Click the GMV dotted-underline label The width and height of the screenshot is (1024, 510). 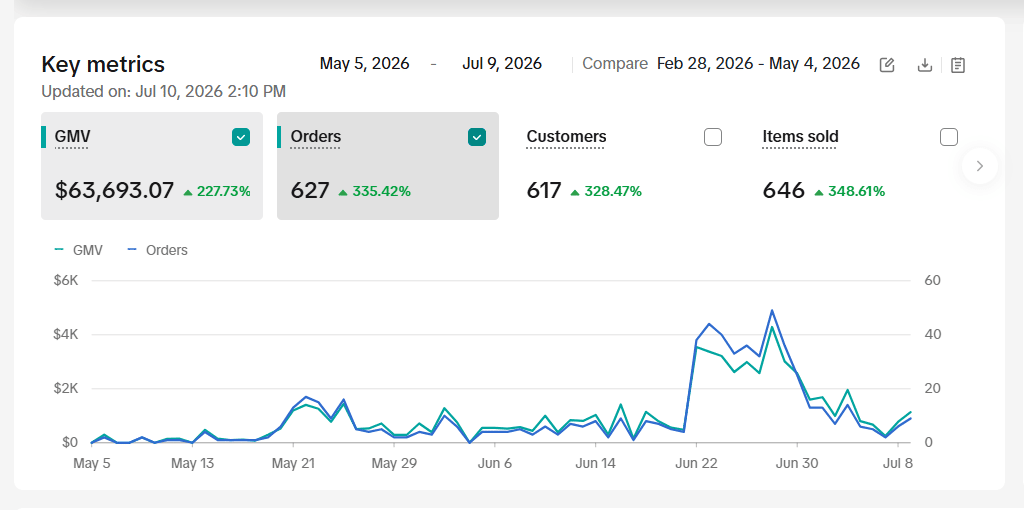[x=72, y=137]
